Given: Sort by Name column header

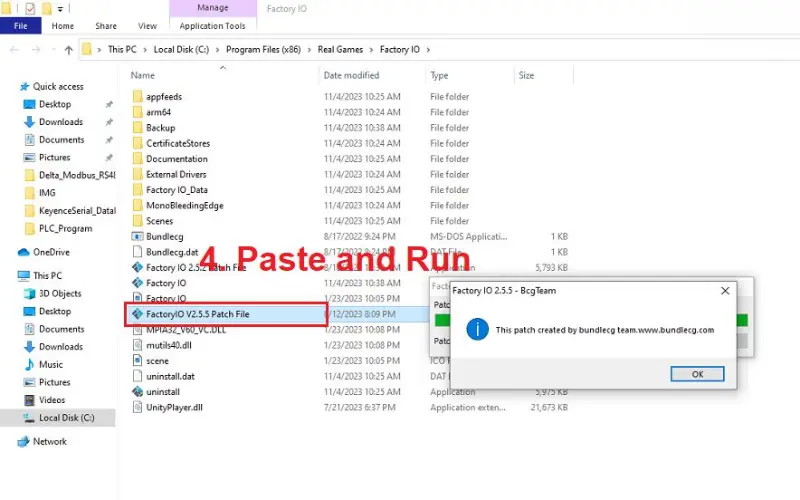Looking at the screenshot, I should 142,76.
